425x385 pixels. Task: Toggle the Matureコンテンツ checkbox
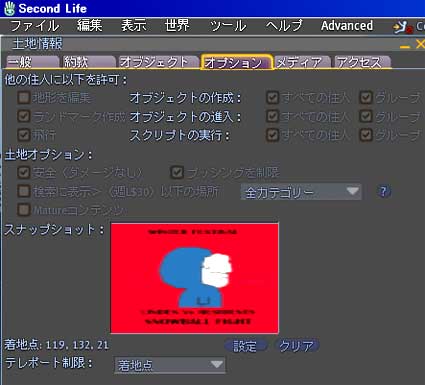pos(24,210)
